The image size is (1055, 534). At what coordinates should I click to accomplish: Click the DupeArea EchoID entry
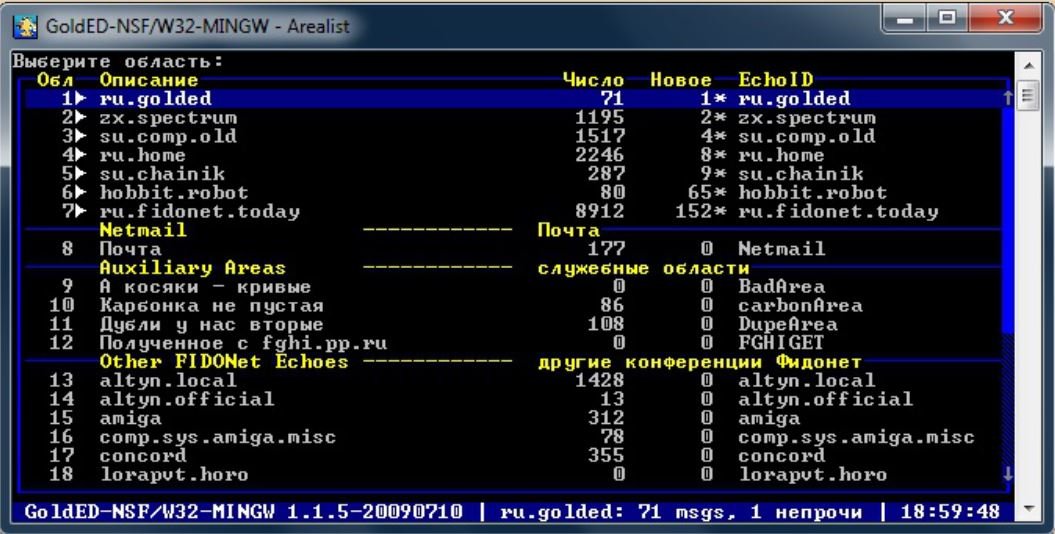[x=788, y=324]
